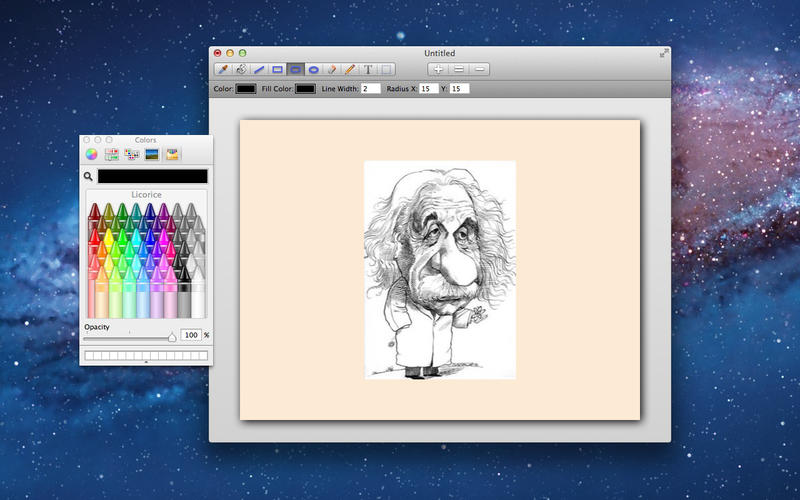Click the opacity percentage field
Screen dimensions: 800x500
click(191, 335)
